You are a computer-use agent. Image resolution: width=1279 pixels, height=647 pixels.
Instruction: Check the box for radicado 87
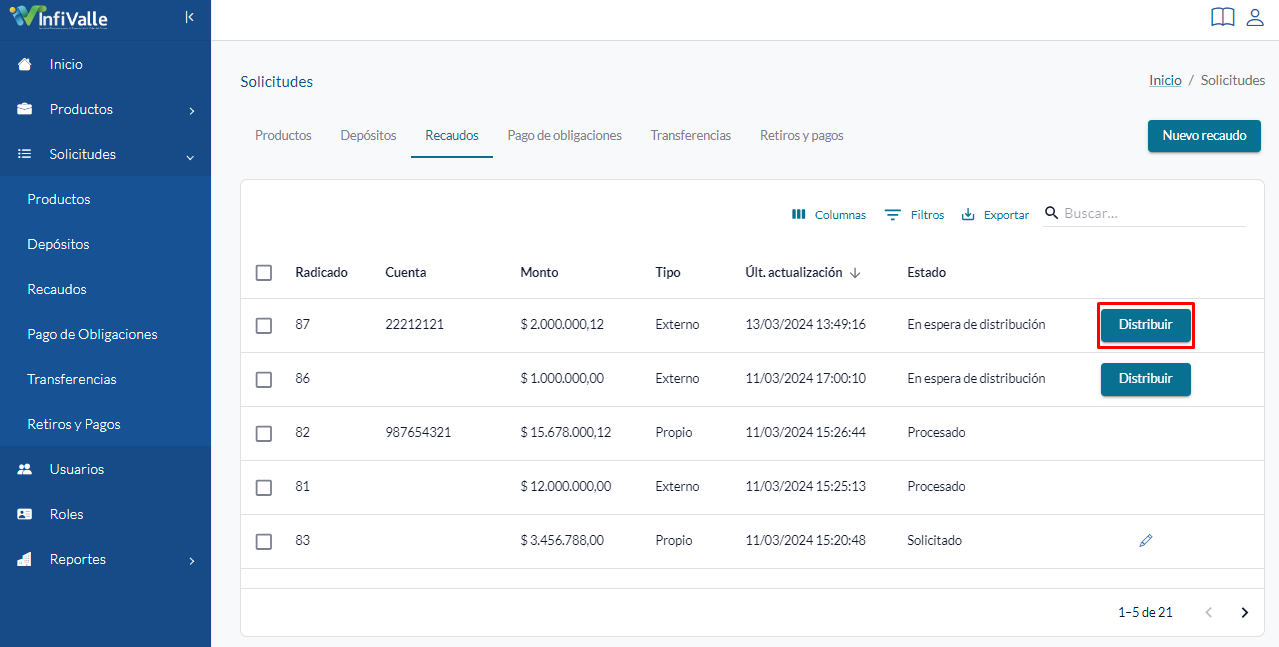[264, 325]
